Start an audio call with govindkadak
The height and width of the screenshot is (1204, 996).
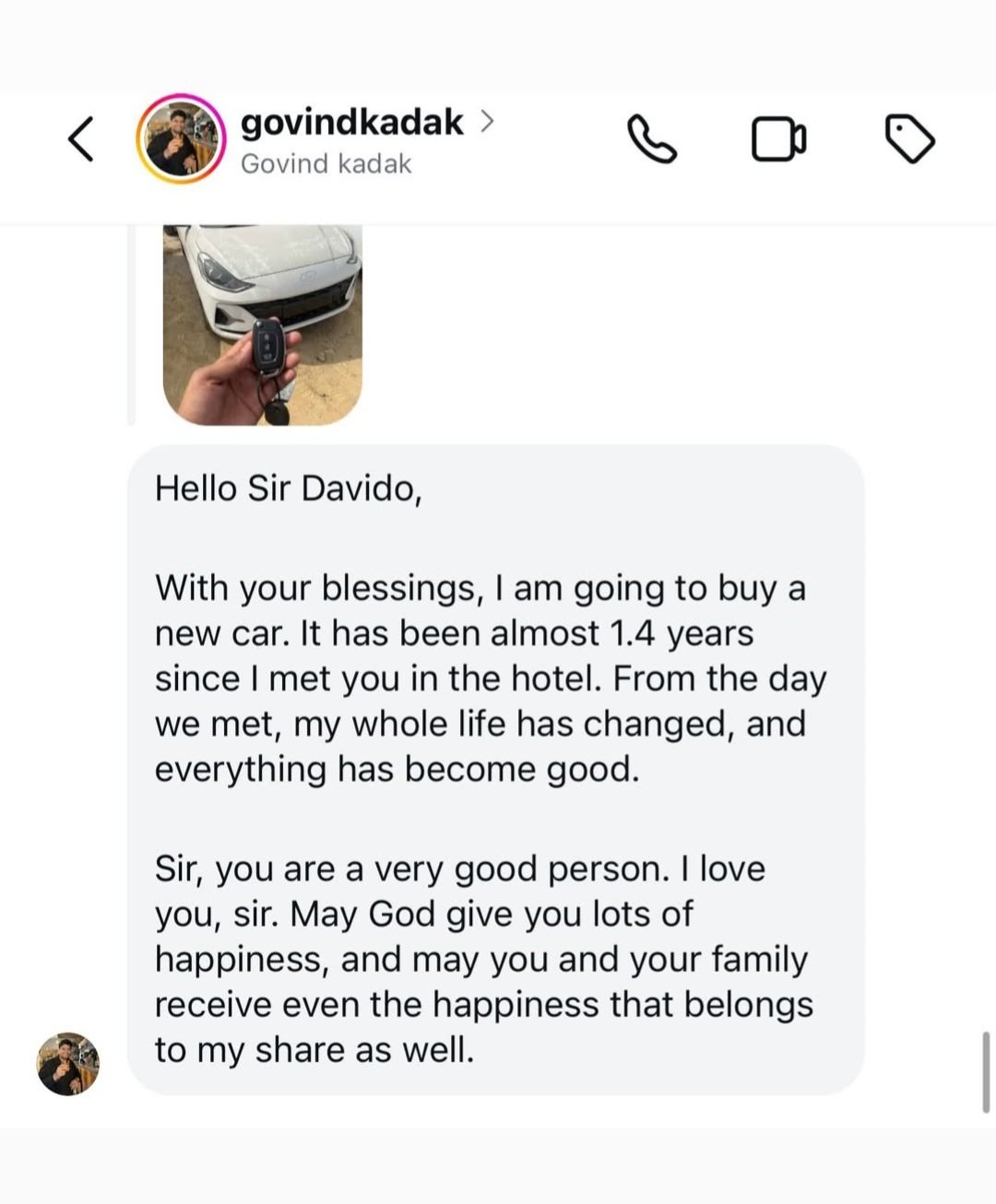(652, 139)
